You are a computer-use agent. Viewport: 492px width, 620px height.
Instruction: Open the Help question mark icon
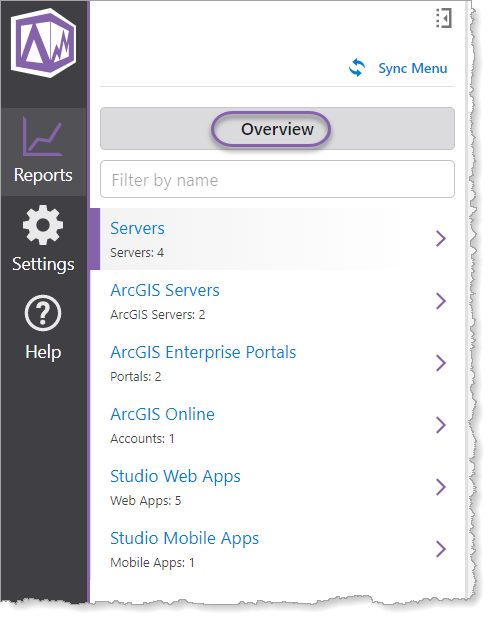pyautogui.click(x=43, y=313)
